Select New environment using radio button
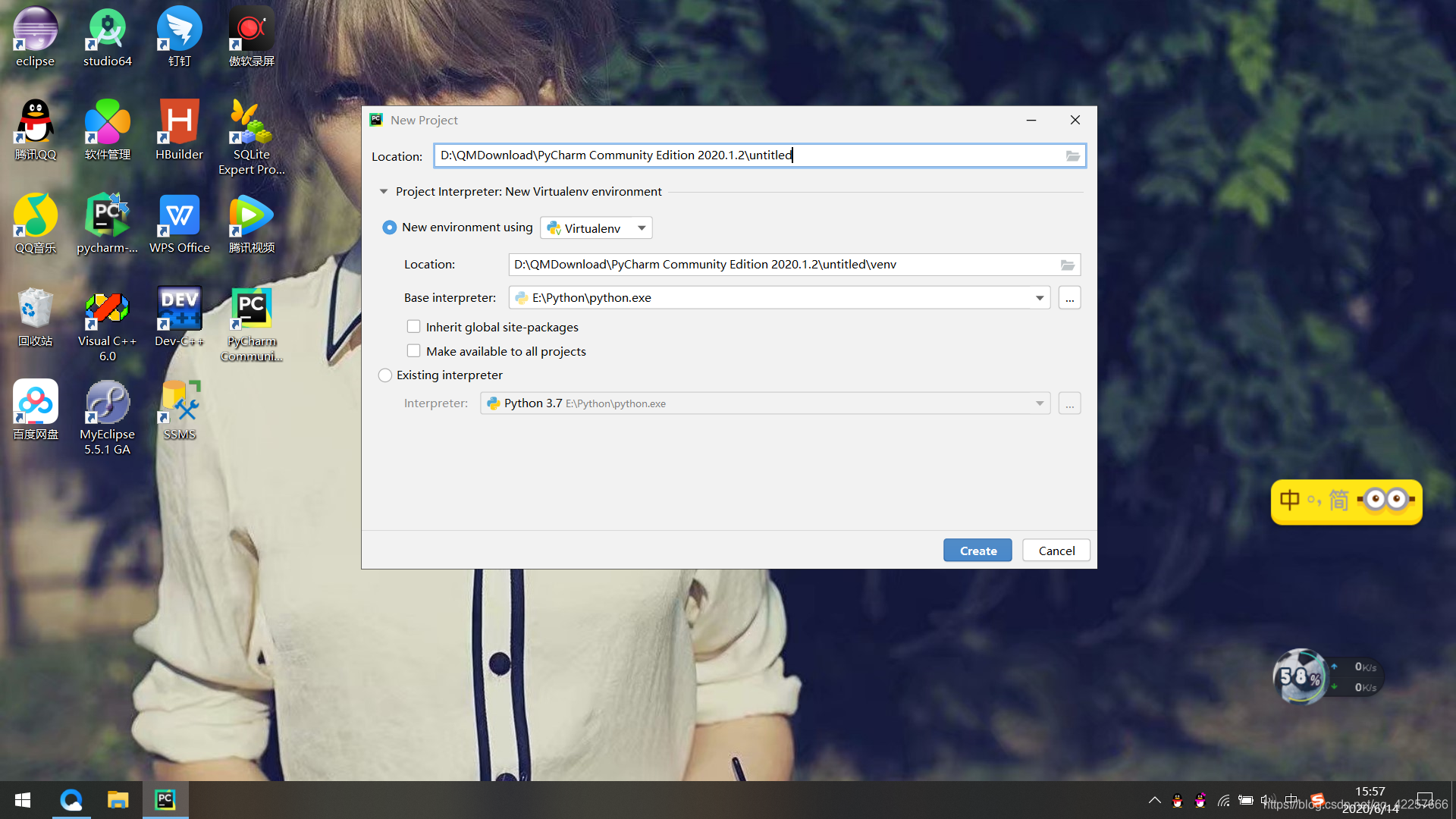 point(390,227)
